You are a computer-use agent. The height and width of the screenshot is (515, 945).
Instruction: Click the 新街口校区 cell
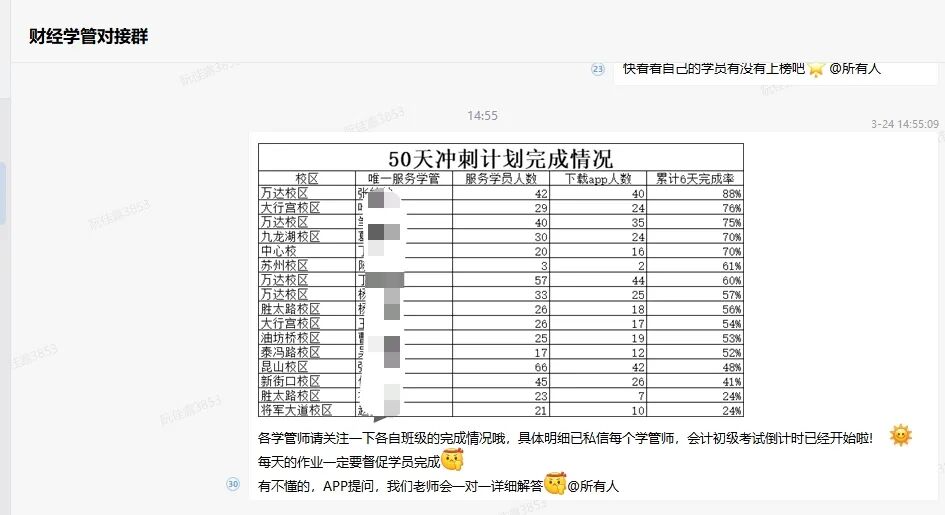pyautogui.click(x=307, y=381)
